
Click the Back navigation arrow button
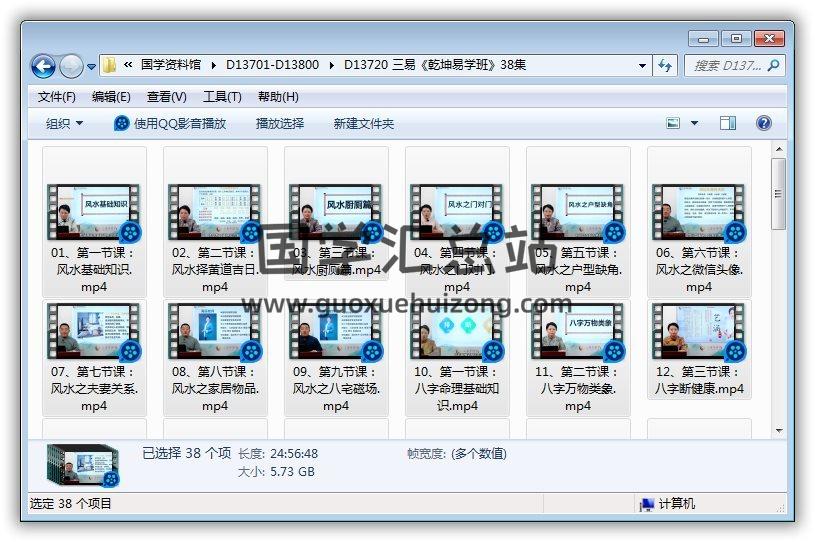(43, 66)
